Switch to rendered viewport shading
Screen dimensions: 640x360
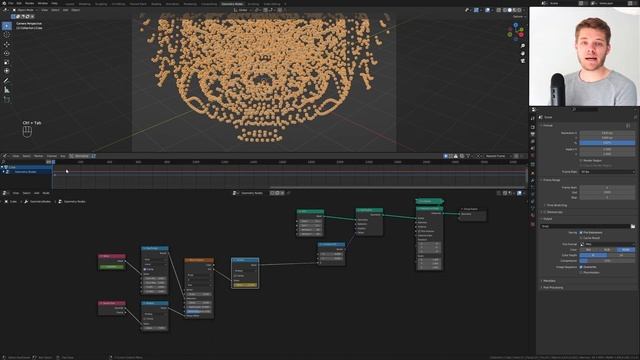coord(519,10)
